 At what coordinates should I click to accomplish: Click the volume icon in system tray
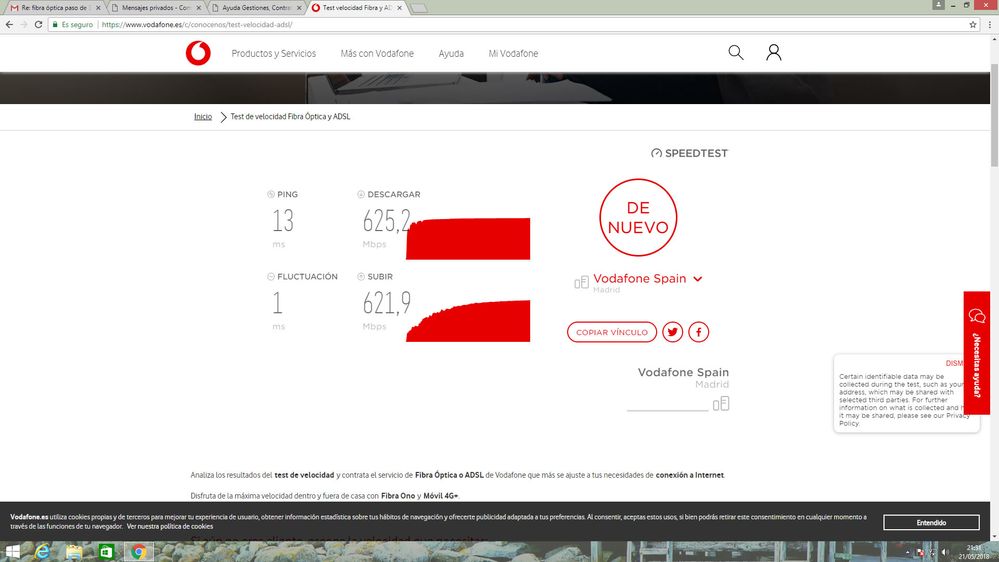pos(944,552)
